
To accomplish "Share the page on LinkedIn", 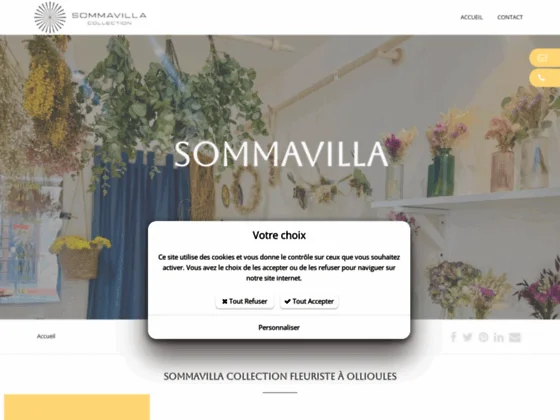I will tap(499, 337).
